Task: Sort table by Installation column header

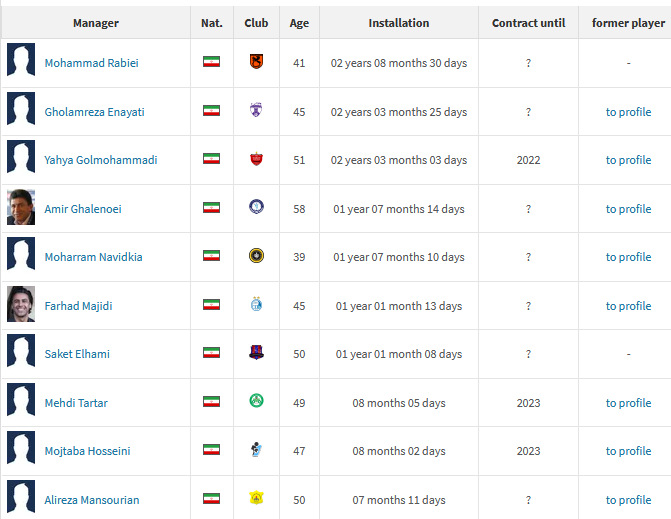Action: click(x=399, y=23)
